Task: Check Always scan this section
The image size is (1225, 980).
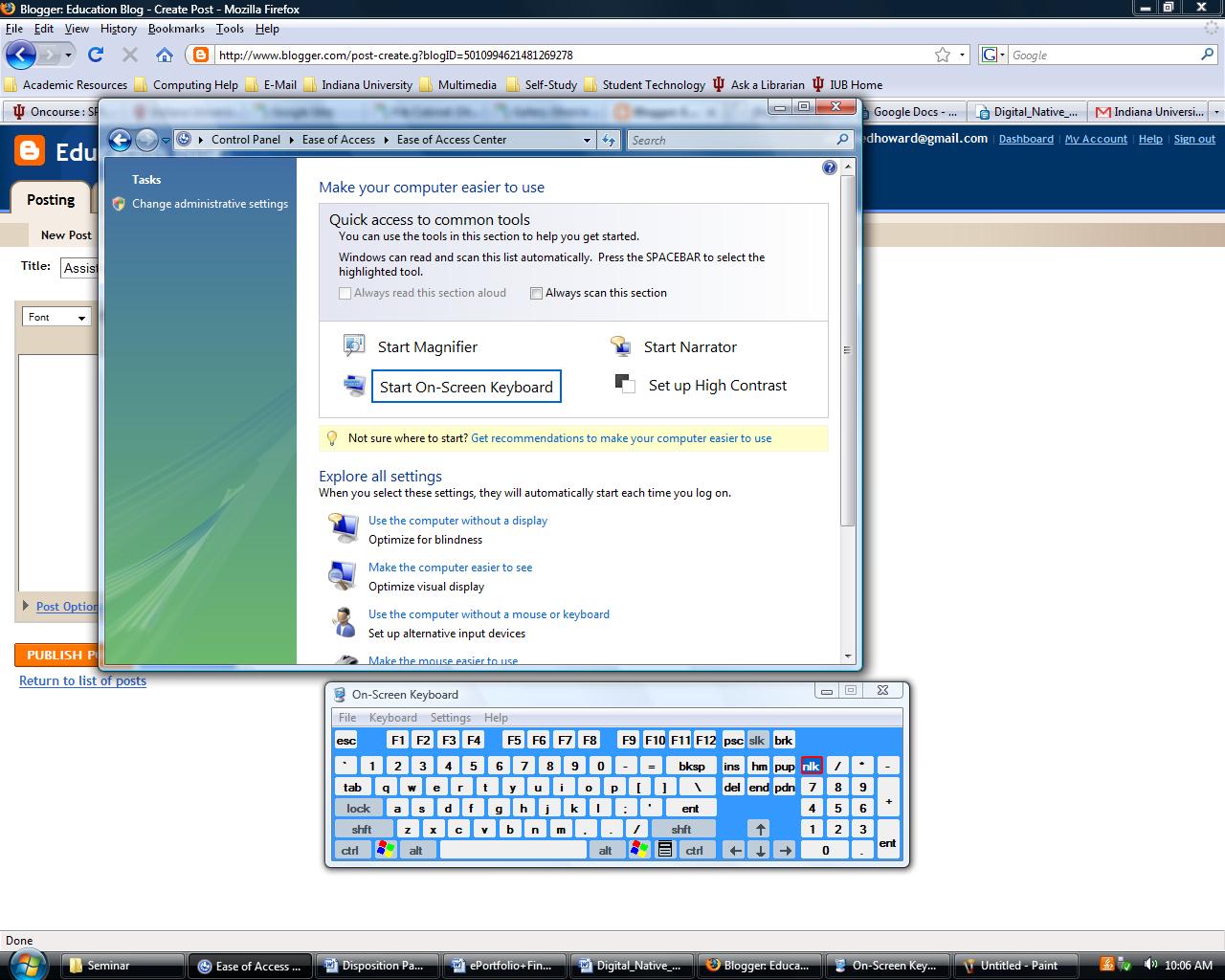Action: (x=536, y=293)
